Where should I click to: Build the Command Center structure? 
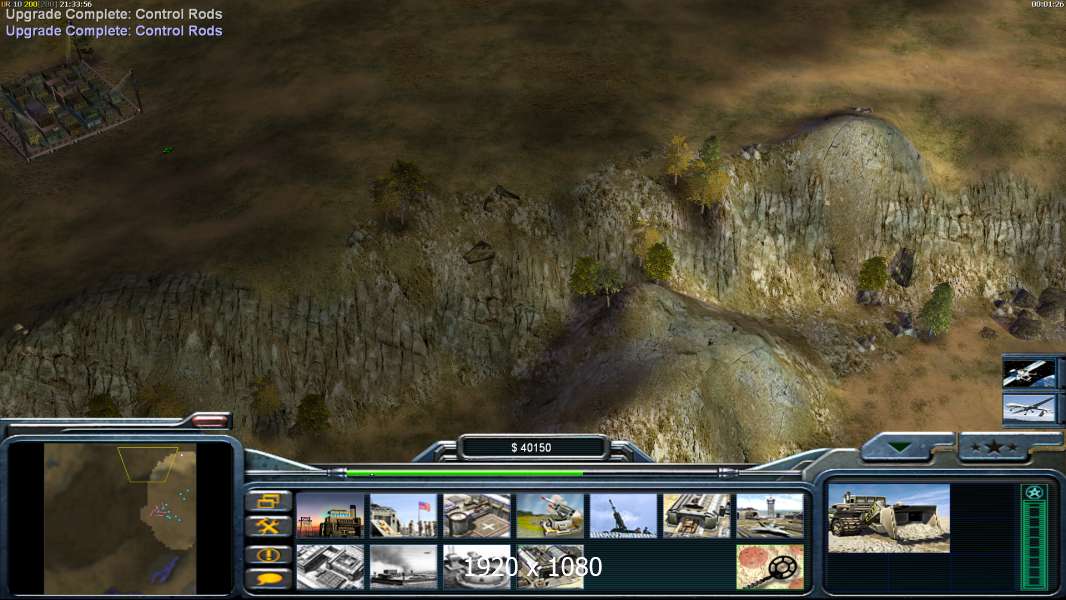[550, 566]
